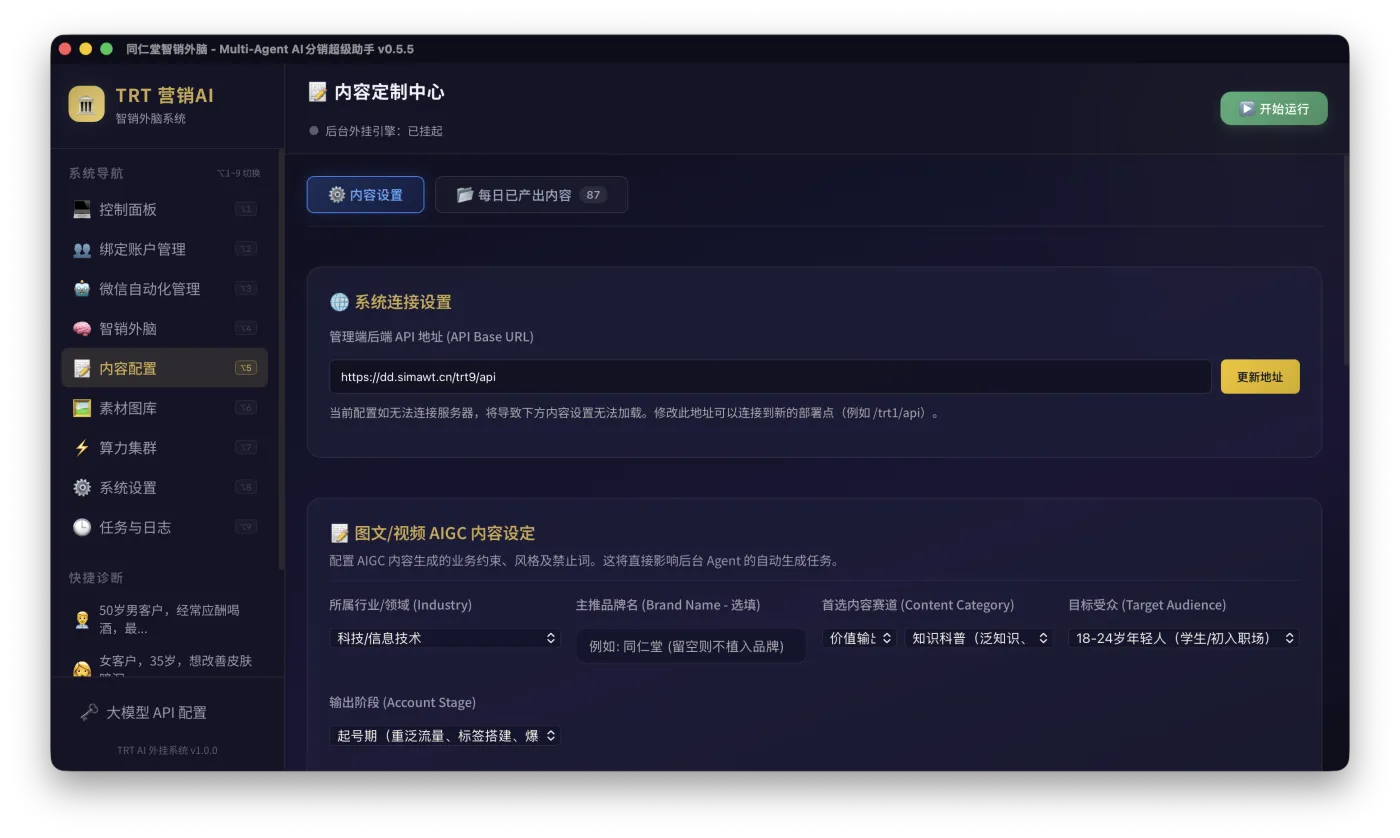Click the main content vertical scrollbar
The image size is (1400, 838).
[1346, 260]
